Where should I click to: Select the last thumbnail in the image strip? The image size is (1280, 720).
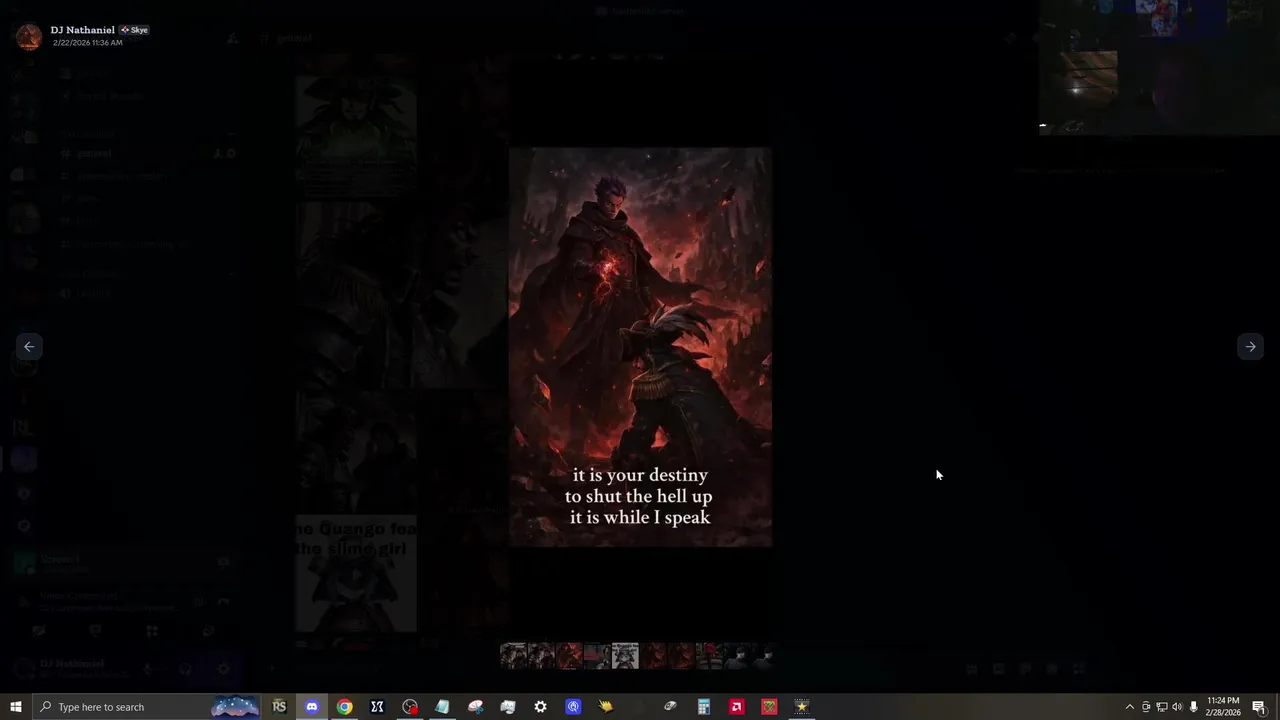point(765,656)
